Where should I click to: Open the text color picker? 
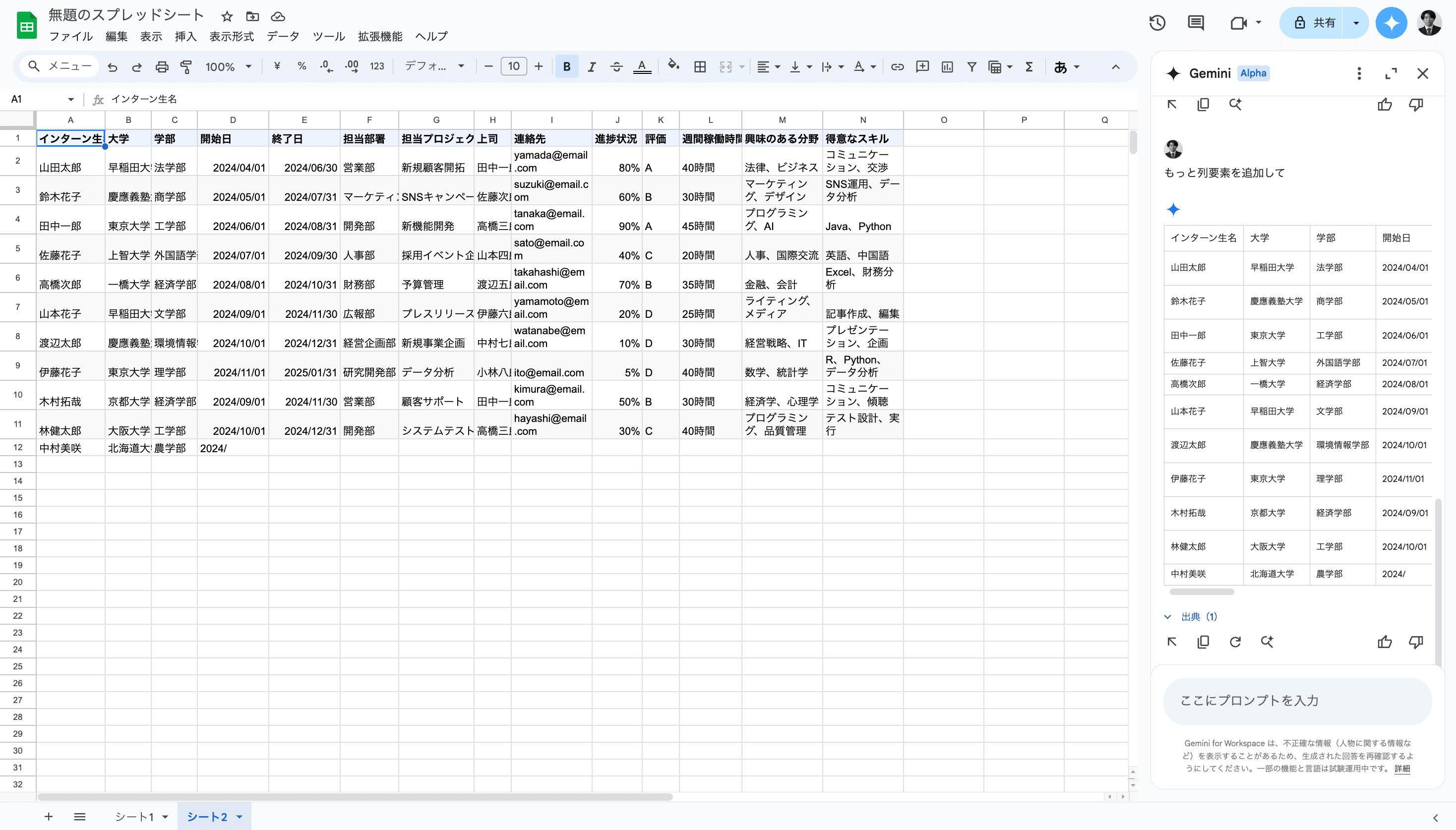642,67
